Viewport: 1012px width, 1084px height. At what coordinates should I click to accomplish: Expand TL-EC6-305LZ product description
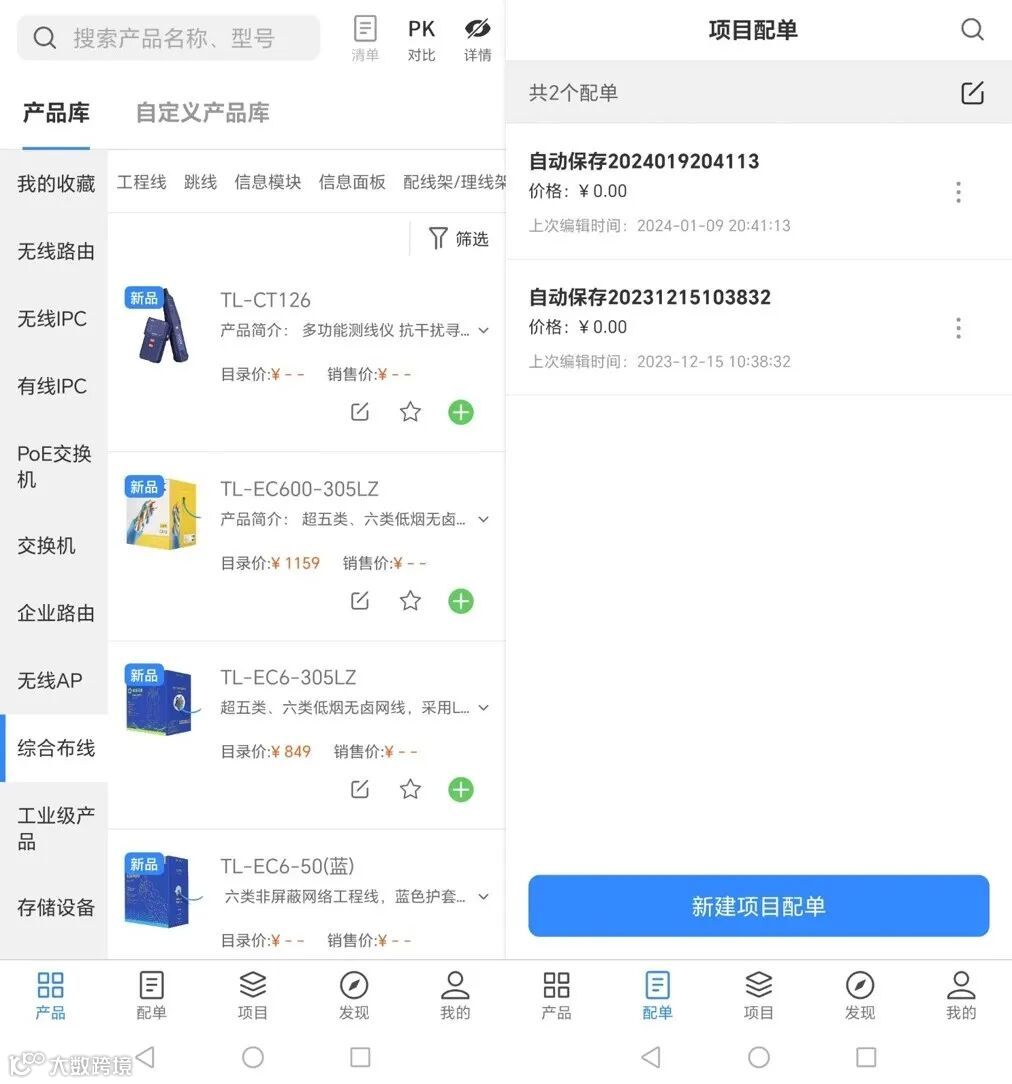484,708
